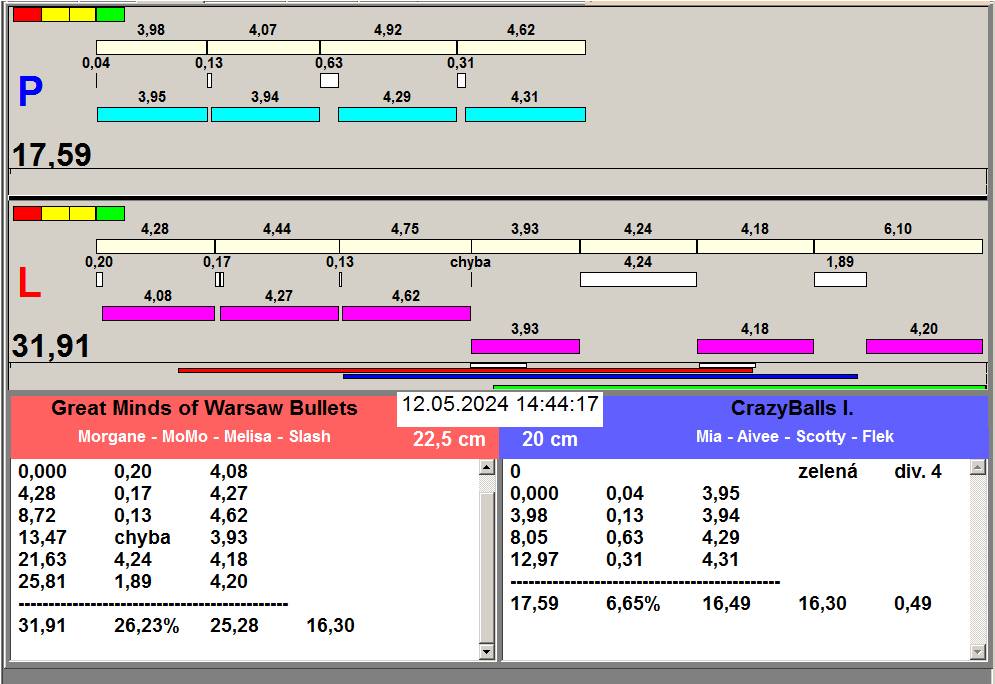Select the red L lane letter
This screenshot has height=684, width=995.
coord(29,283)
